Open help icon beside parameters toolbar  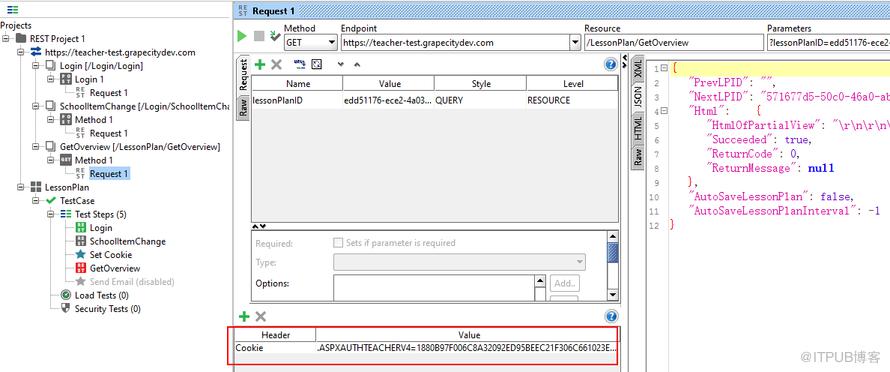611,64
